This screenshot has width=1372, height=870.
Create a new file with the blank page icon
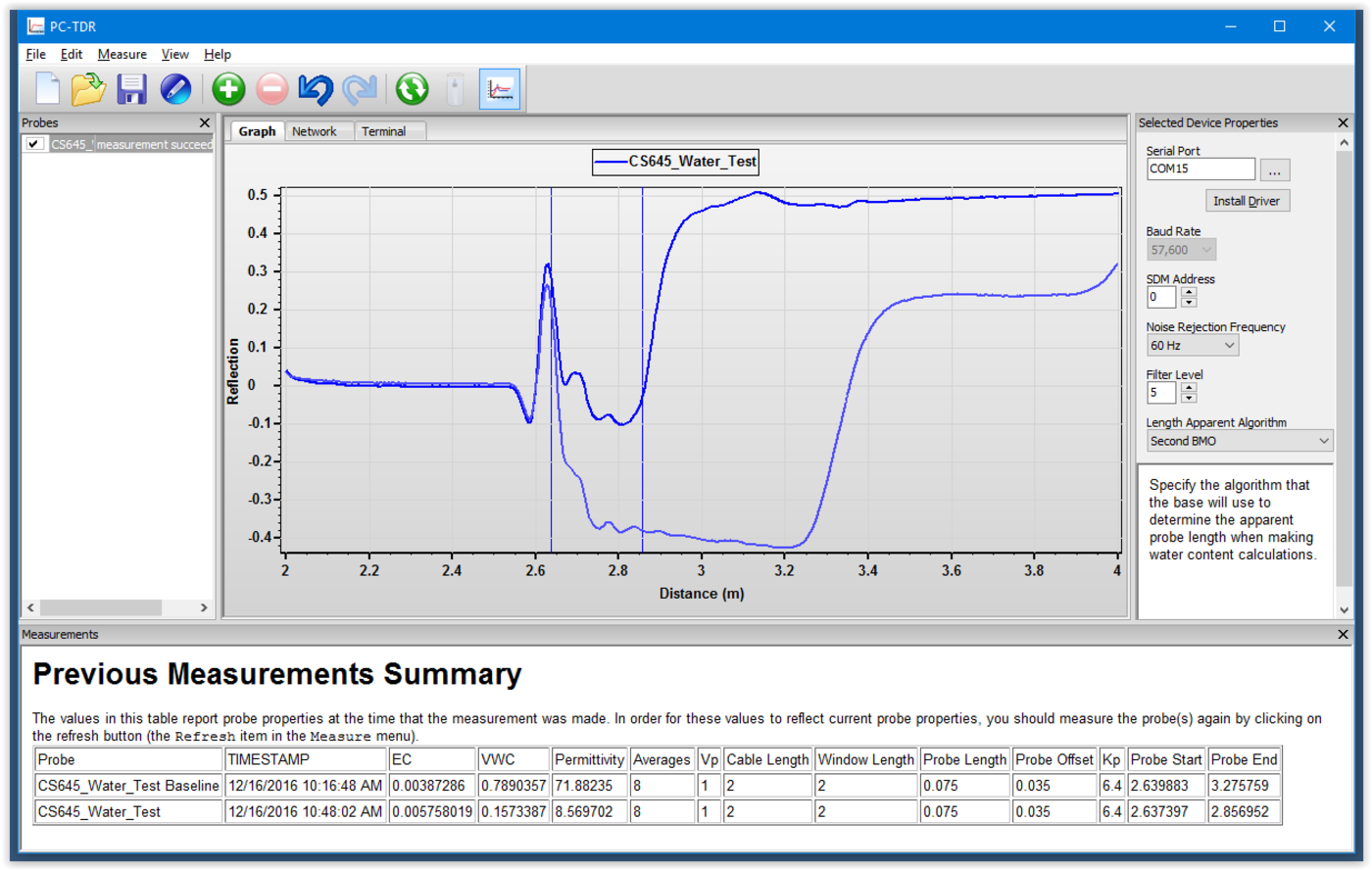[x=47, y=89]
